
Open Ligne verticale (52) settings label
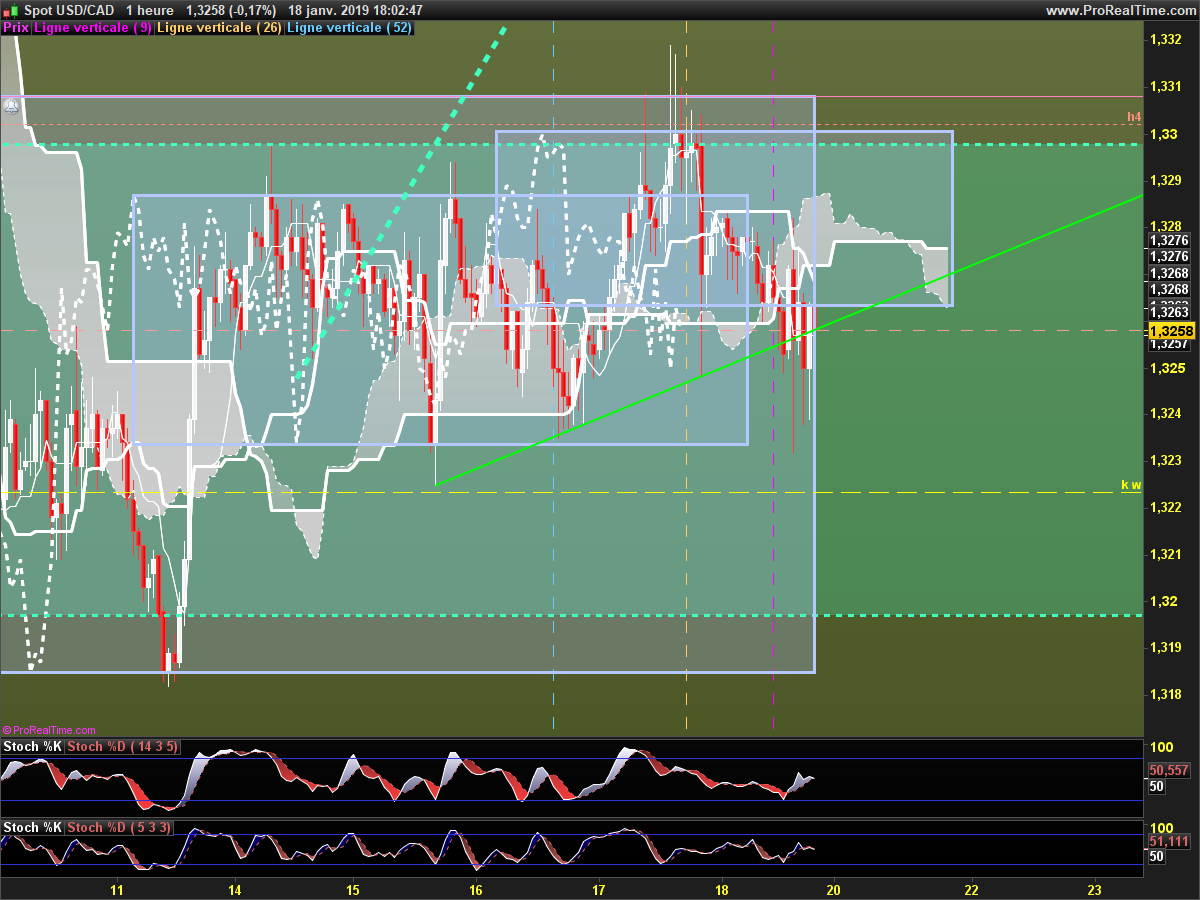pos(350,28)
